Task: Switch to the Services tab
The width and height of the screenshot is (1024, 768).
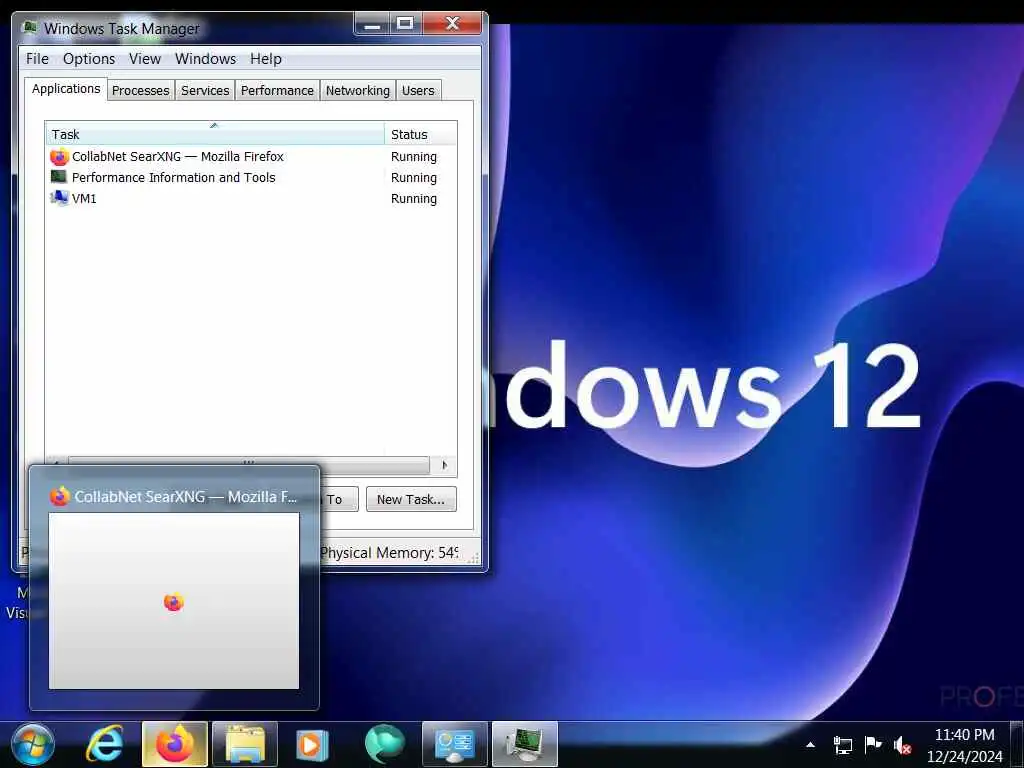Action: [x=205, y=90]
